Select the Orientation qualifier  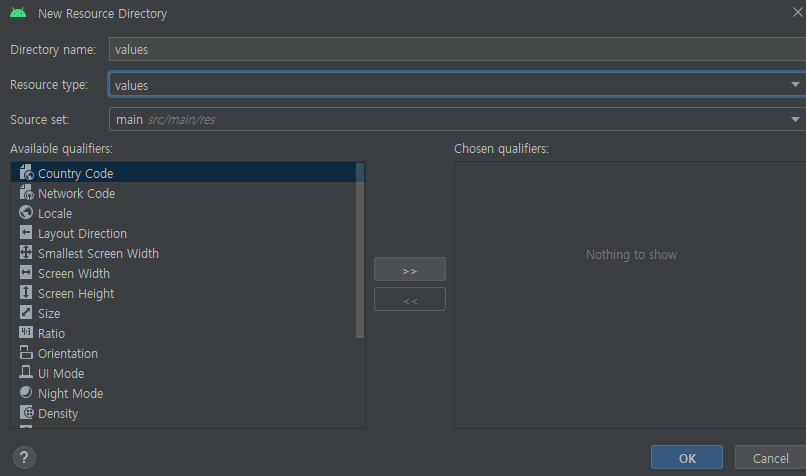[184, 354]
